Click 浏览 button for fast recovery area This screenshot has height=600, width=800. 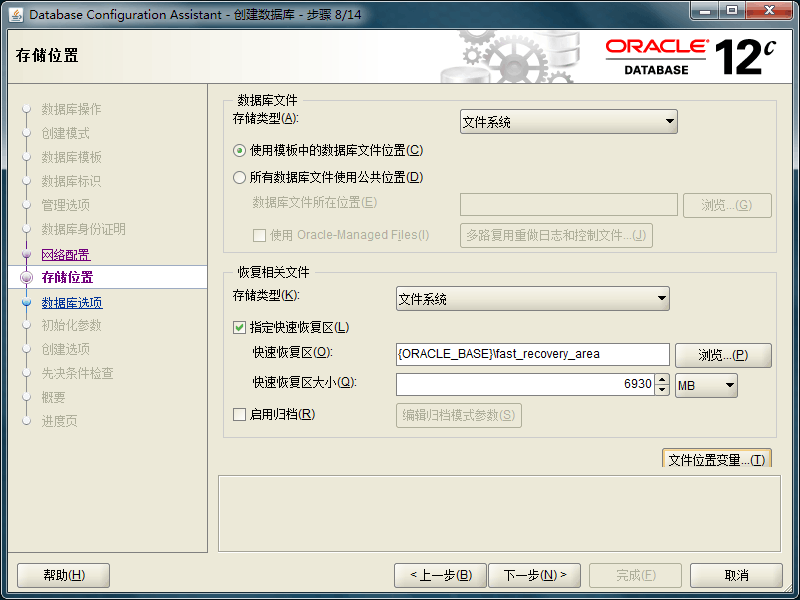tap(722, 355)
